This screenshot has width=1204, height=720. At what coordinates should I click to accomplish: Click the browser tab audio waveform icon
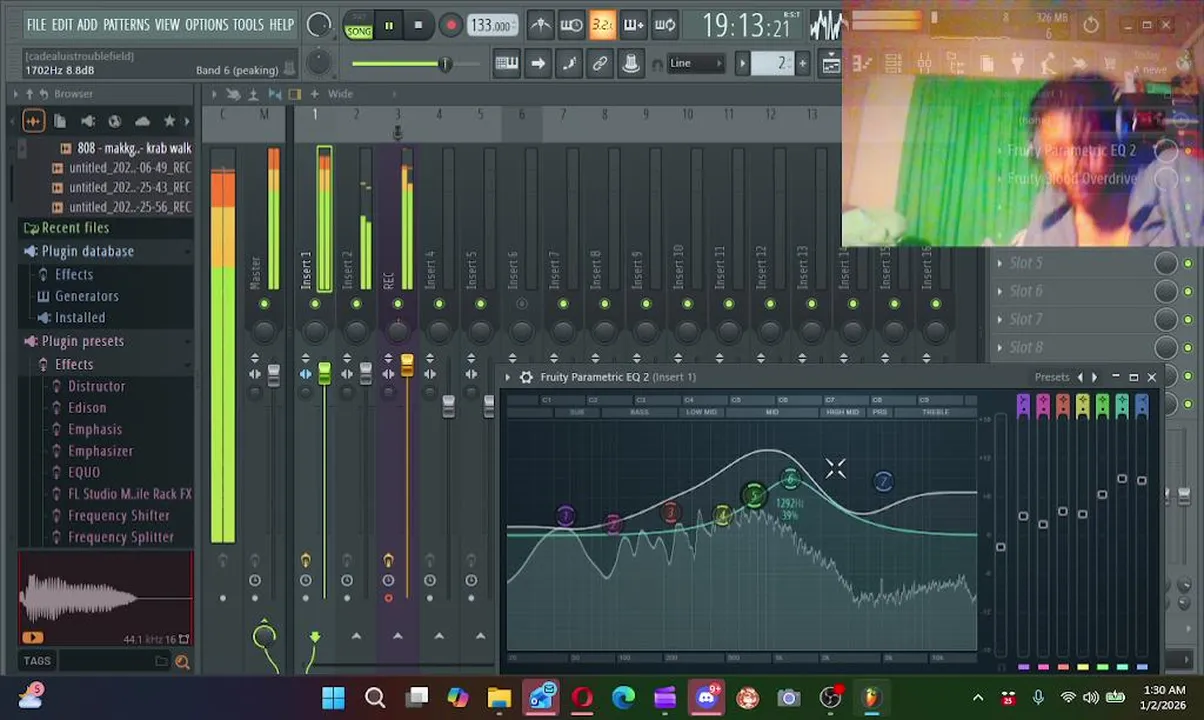(x=33, y=121)
